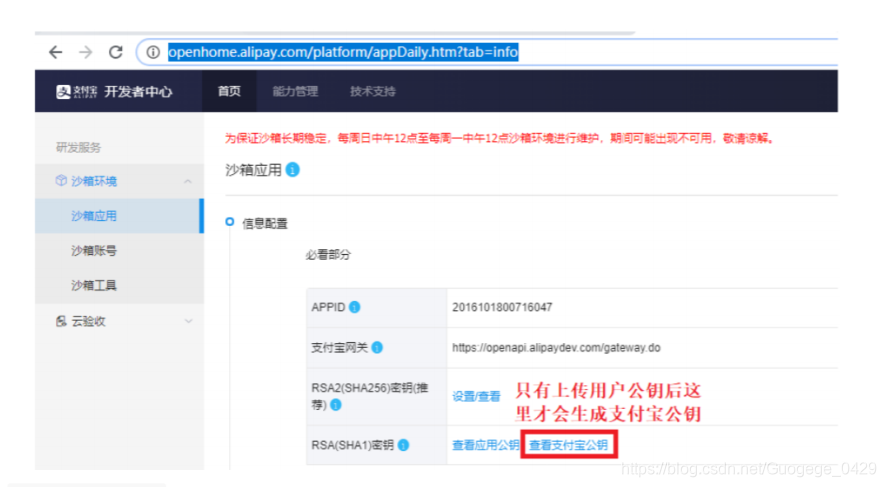Open 沙箱工具 in the sidebar

click(x=94, y=285)
